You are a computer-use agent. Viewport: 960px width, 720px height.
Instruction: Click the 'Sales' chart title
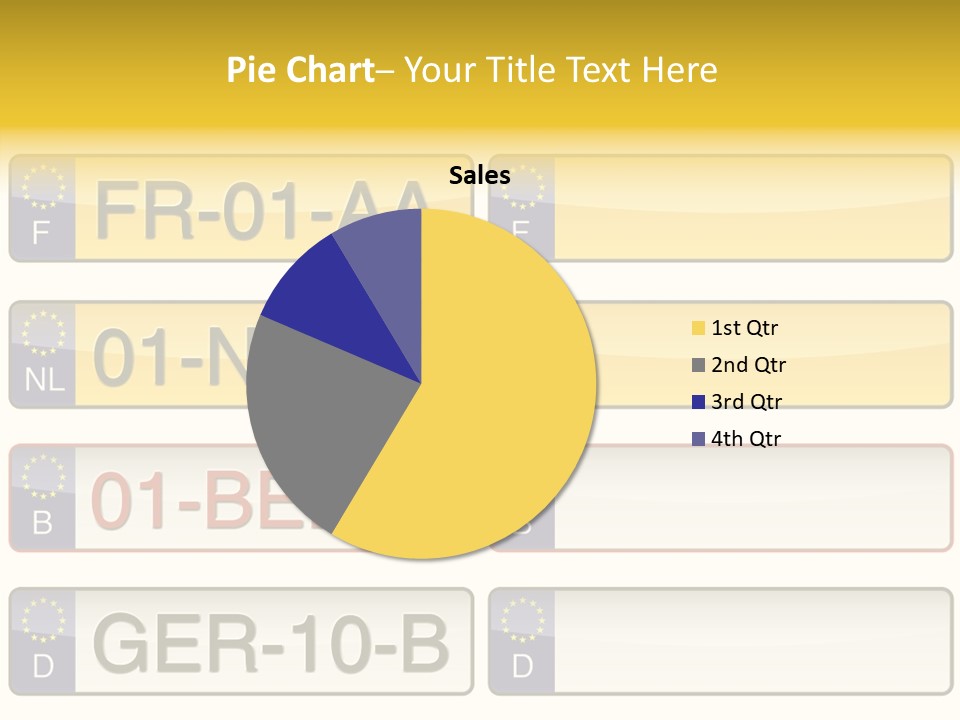pos(479,176)
